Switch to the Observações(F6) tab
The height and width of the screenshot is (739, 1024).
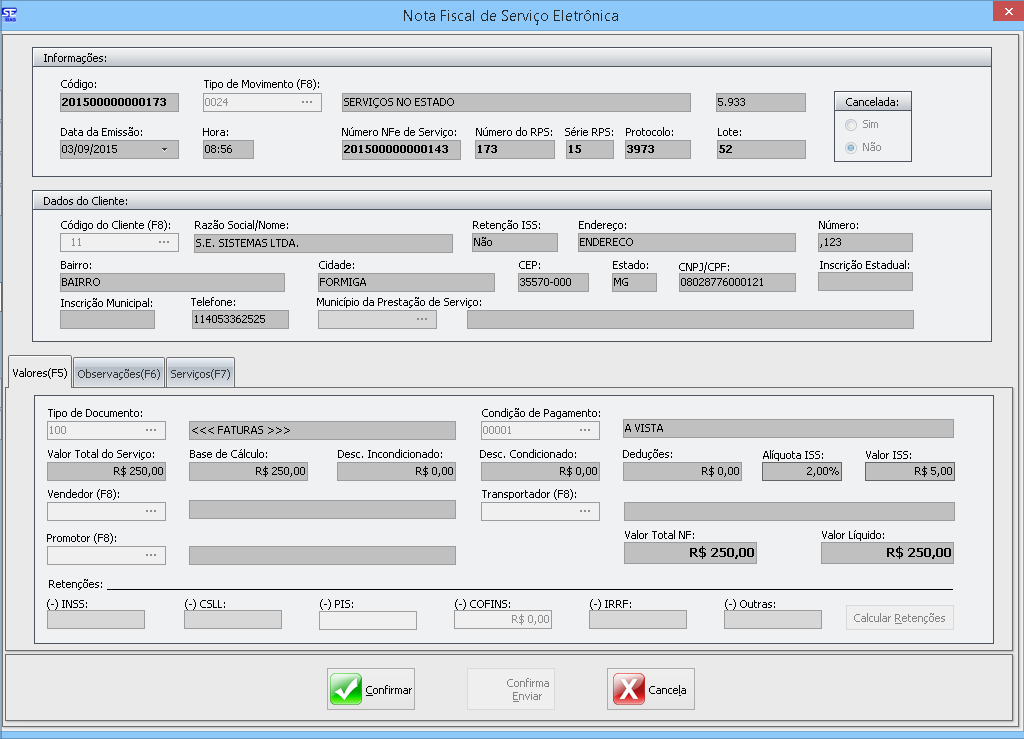119,373
